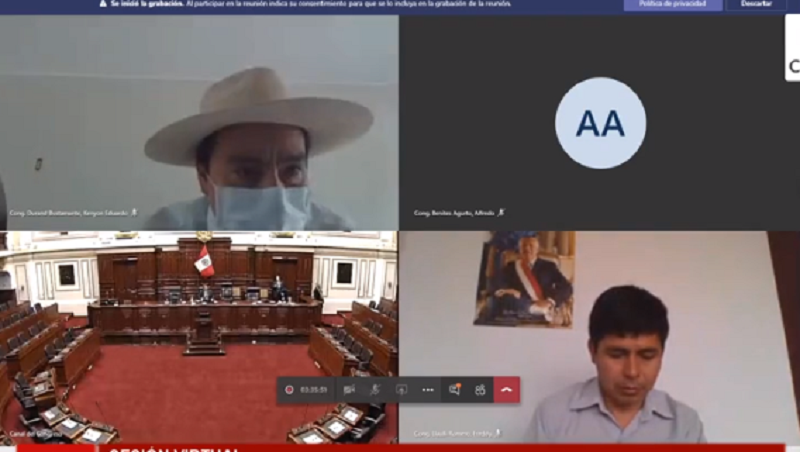Toggle the camera on in the call toolbar
The height and width of the screenshot is (452, 800).
click(x=349, y=390)
